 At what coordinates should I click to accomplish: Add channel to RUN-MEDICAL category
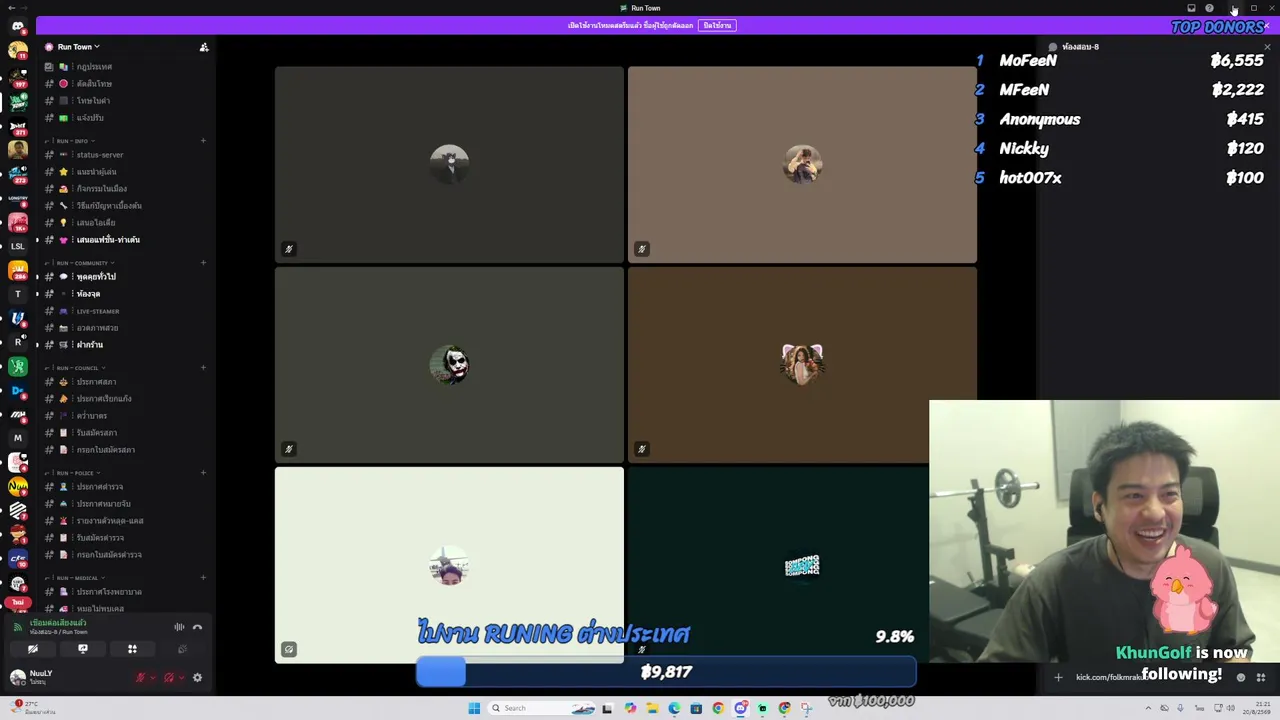(203, 578)
